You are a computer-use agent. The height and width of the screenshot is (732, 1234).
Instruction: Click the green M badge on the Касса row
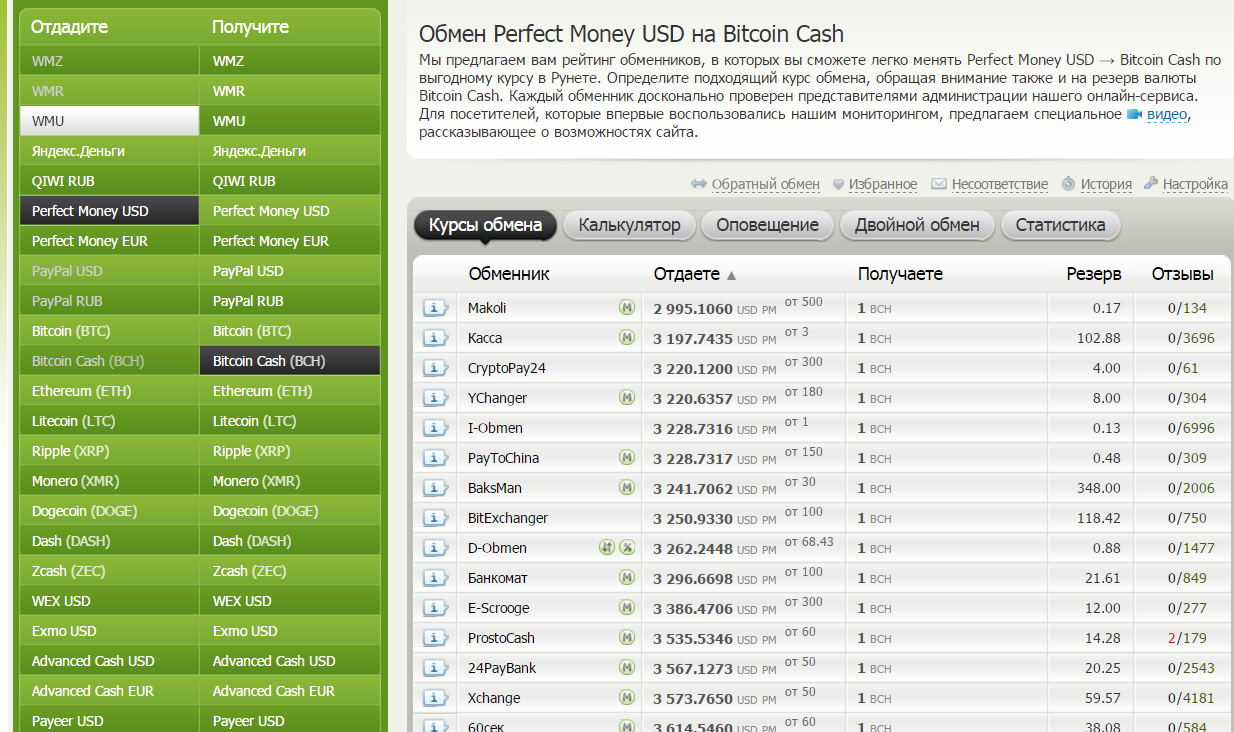click(627, 338)
